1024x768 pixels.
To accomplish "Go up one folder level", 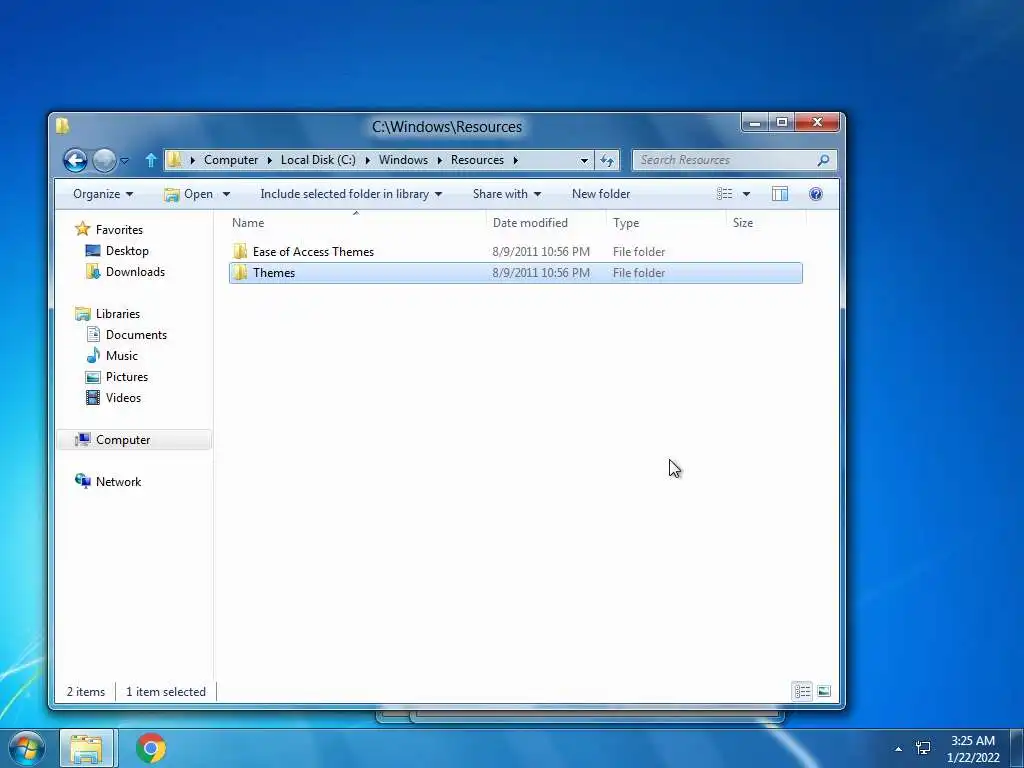I will tap(150, 160).
